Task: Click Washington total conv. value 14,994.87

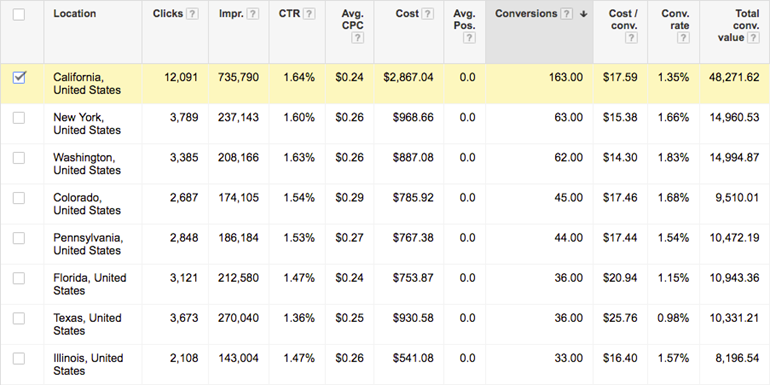Action: pos(734,158)
